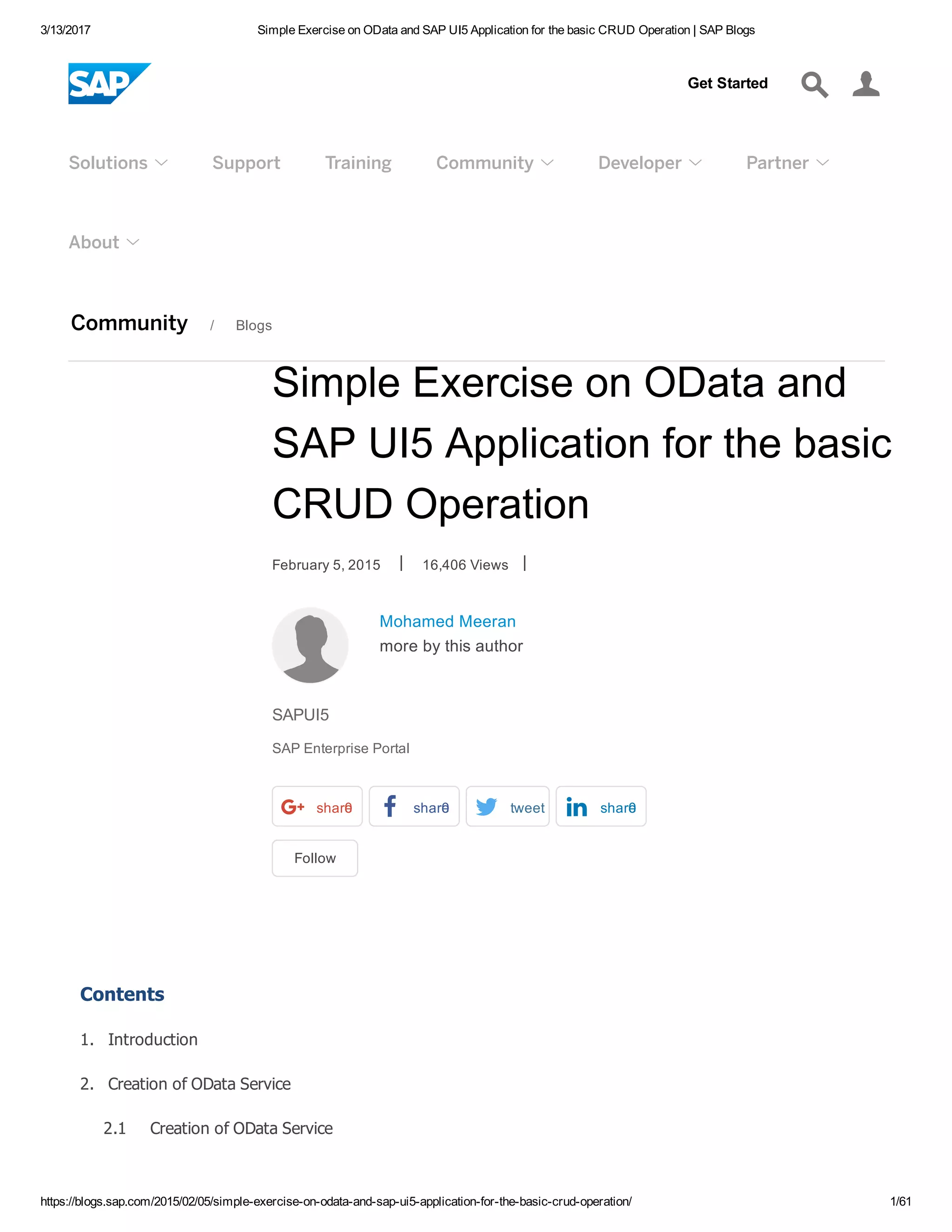Tweet this blog post
The width and height of the screenshot is (952, 1232).
[x=508, y=807]
